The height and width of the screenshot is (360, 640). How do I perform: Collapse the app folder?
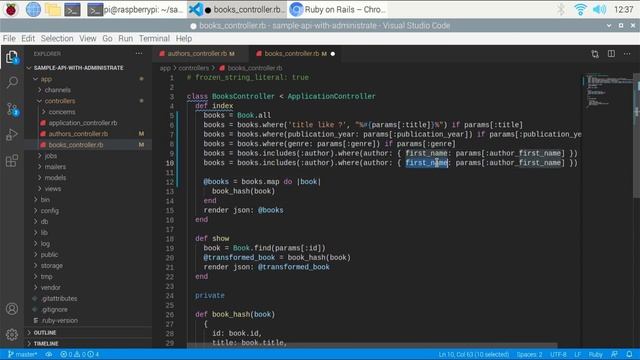pos(46,79)
